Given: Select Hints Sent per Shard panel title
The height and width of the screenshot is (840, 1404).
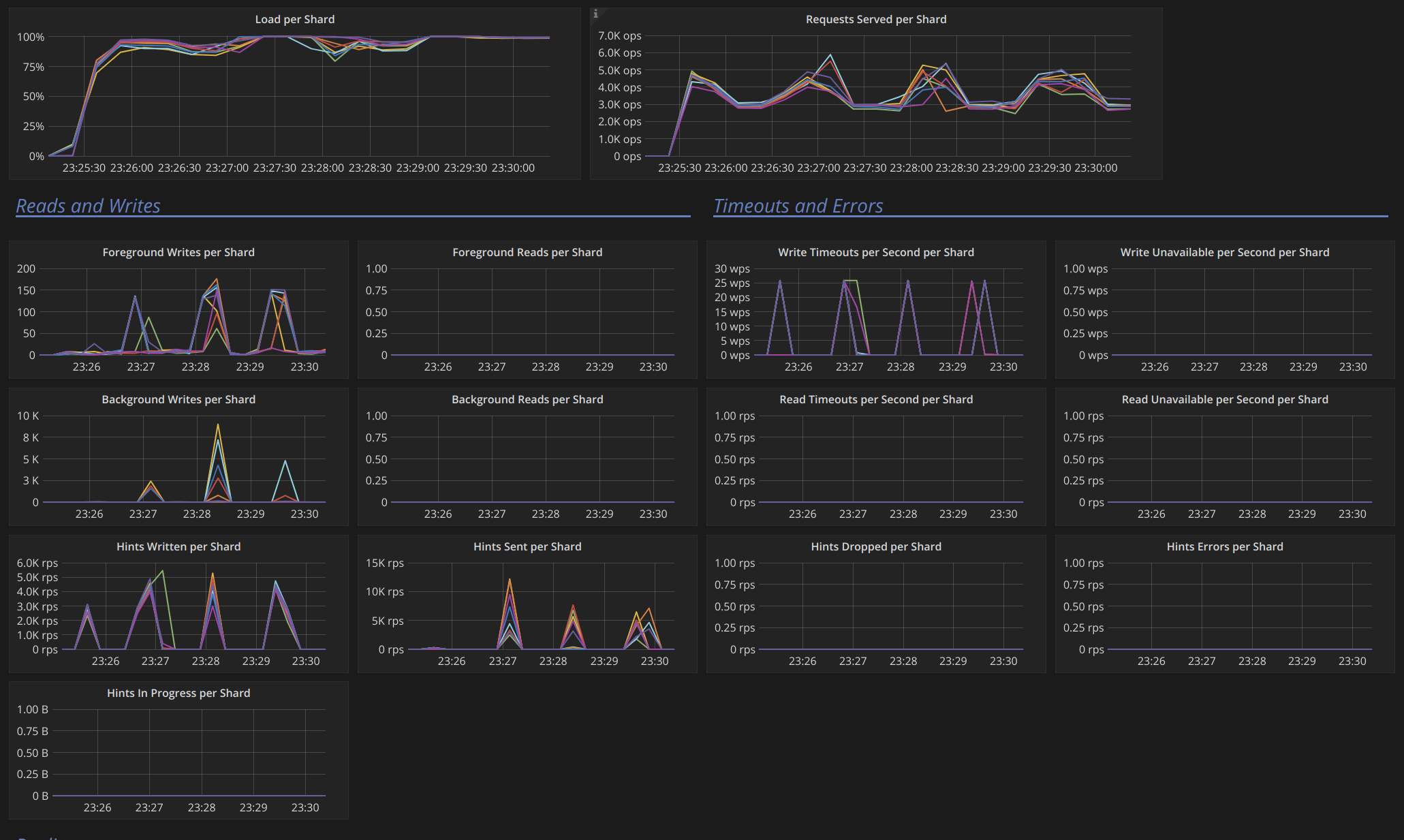Looking at the screenshot, I should click(527, 546).
